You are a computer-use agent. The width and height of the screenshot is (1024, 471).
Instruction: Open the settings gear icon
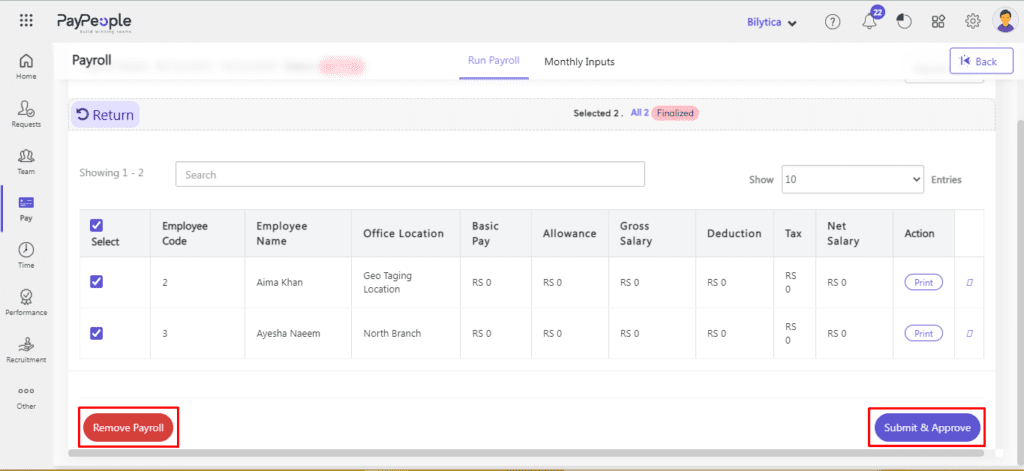tap(972, 22)
